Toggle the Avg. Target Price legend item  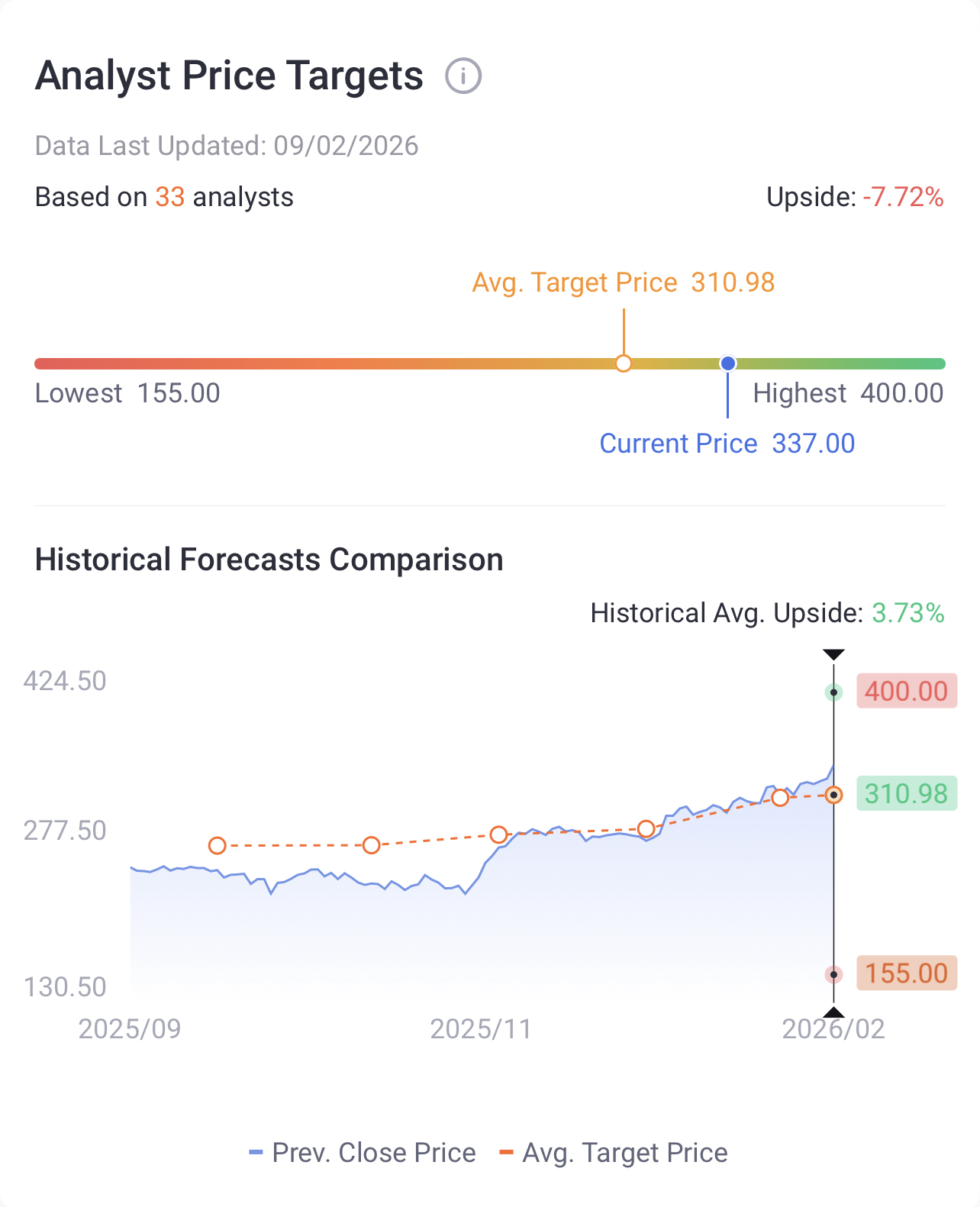[614, 1153]
